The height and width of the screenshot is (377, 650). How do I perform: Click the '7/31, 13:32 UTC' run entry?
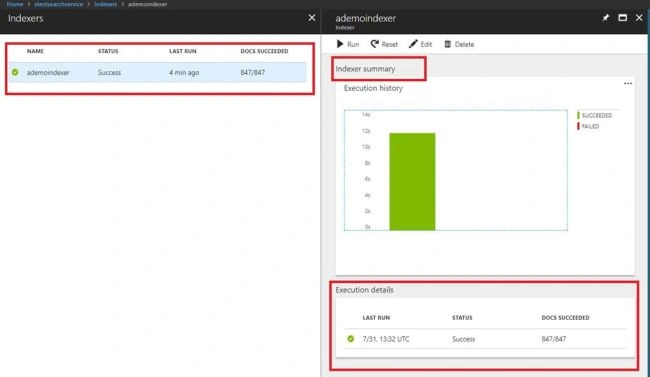[386, 339]
